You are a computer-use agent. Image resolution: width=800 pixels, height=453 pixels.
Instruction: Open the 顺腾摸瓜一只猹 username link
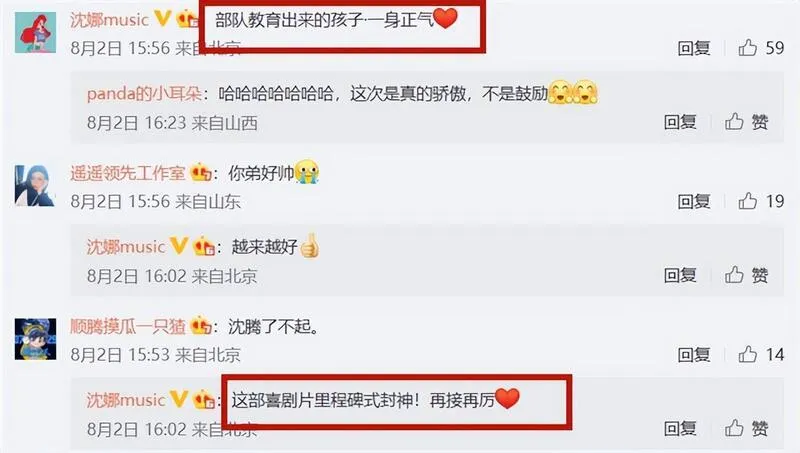128,326
